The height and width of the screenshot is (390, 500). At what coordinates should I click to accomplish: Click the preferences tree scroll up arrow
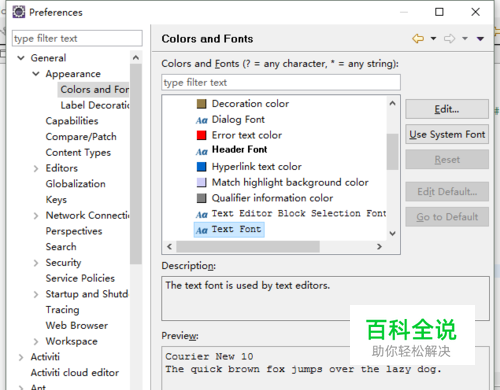(136, 58)
